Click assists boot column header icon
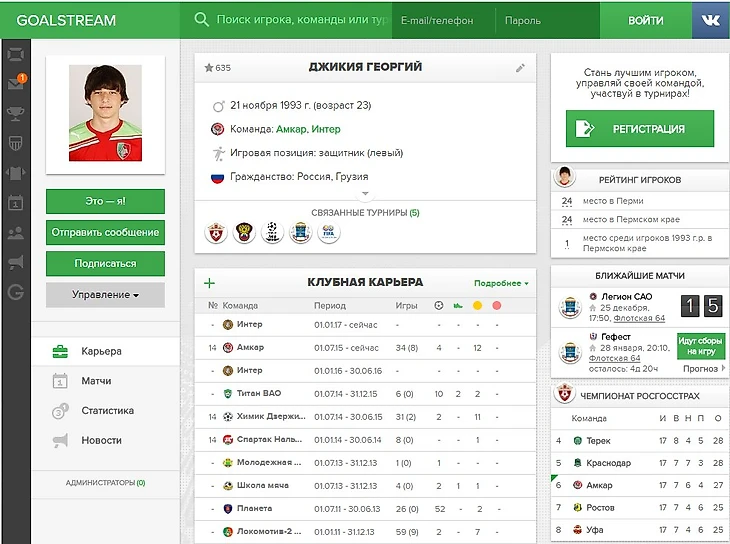The height and width of the screenshot is (544, 730). pos(458,306)
